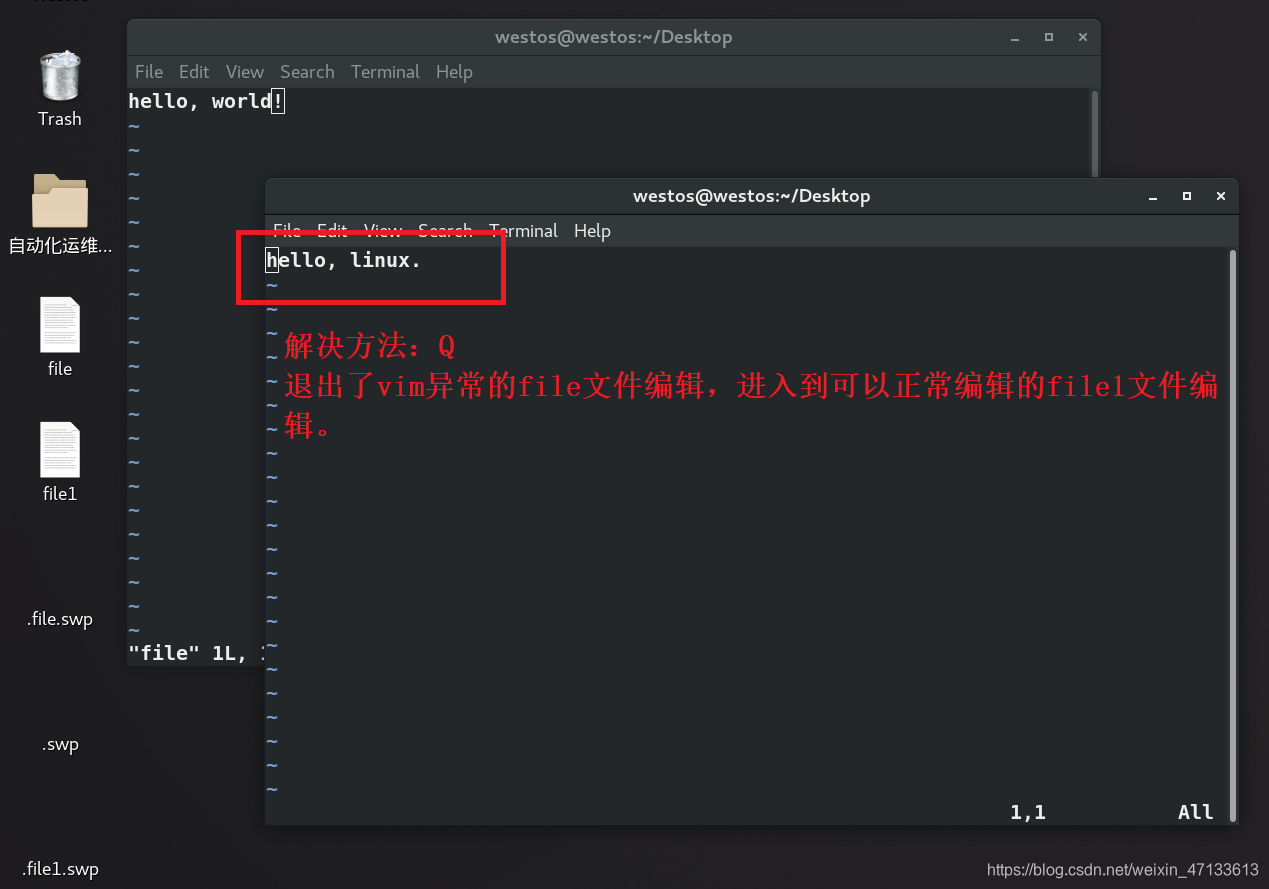
Task: Click the 'hello, linux.' line in front terminal
Action: click(344, 260)
